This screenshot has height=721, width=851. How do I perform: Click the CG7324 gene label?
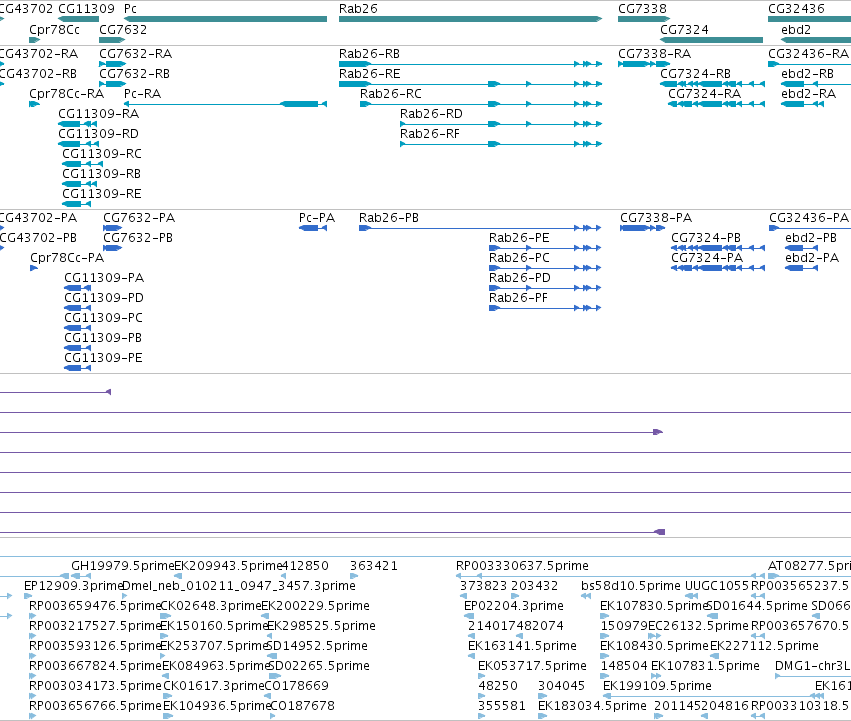(x=684, y=29)
